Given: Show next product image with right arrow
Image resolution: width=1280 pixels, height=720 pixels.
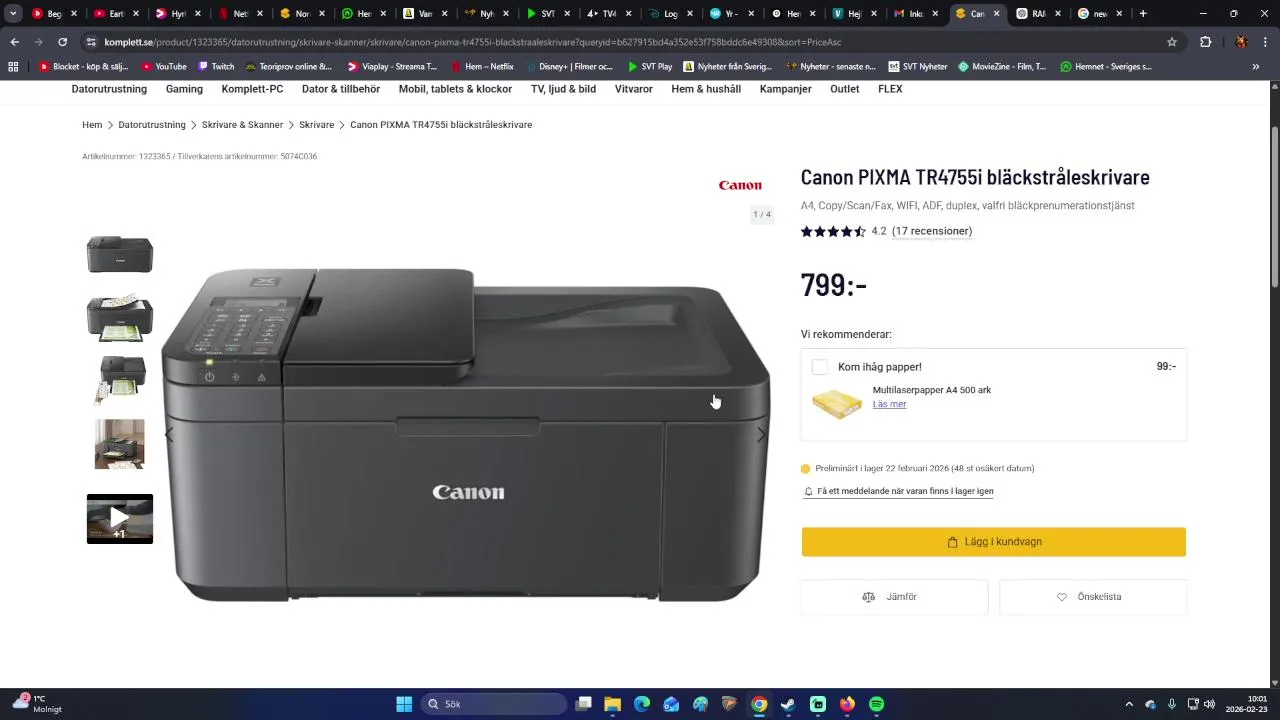Looking at the screenshot, I should (x=761, y=434).
